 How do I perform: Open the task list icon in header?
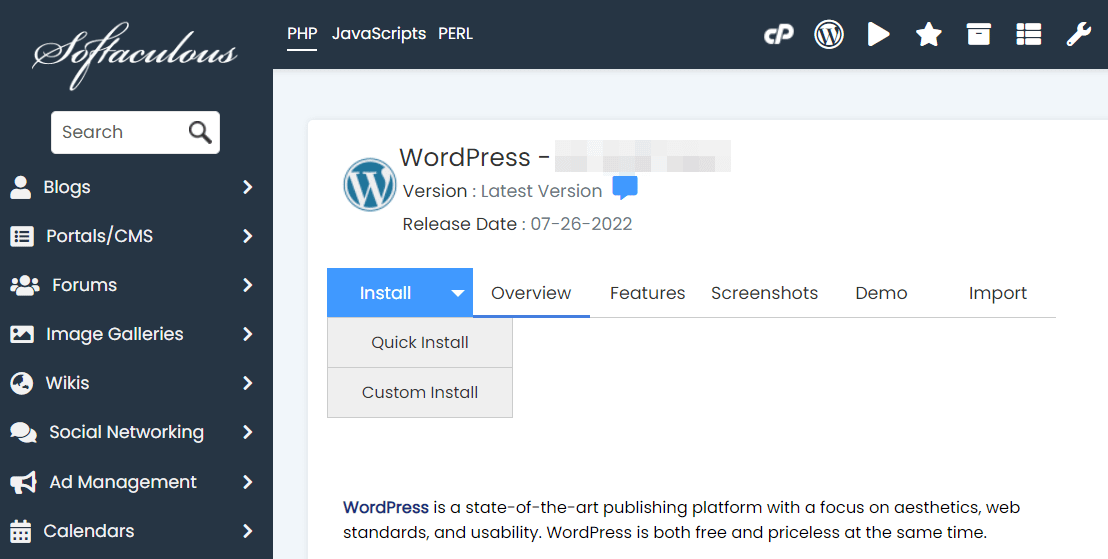pyautogui.click(x=1028, y=35)
